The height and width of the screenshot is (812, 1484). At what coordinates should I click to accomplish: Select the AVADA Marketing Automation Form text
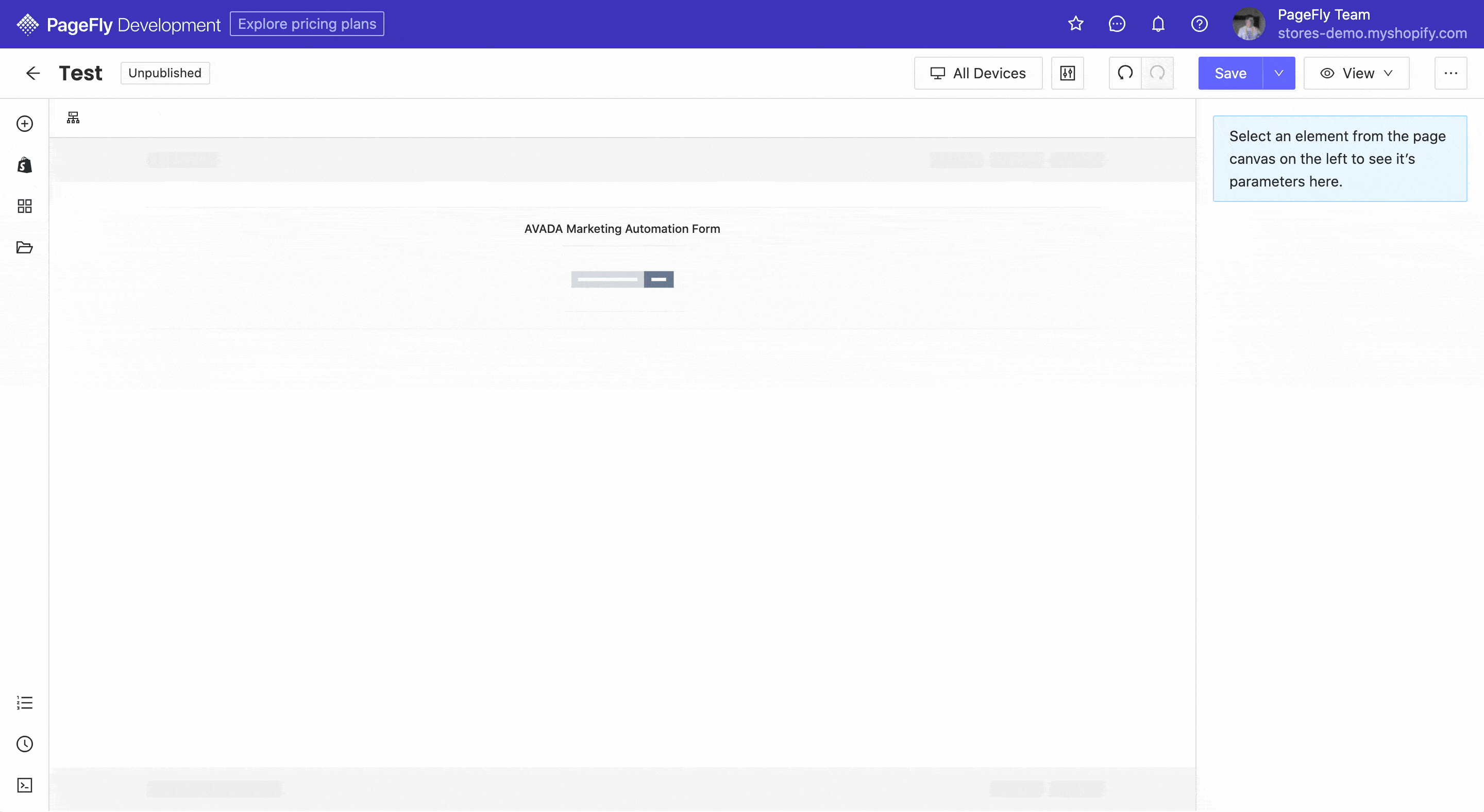[x=622, y=229]
